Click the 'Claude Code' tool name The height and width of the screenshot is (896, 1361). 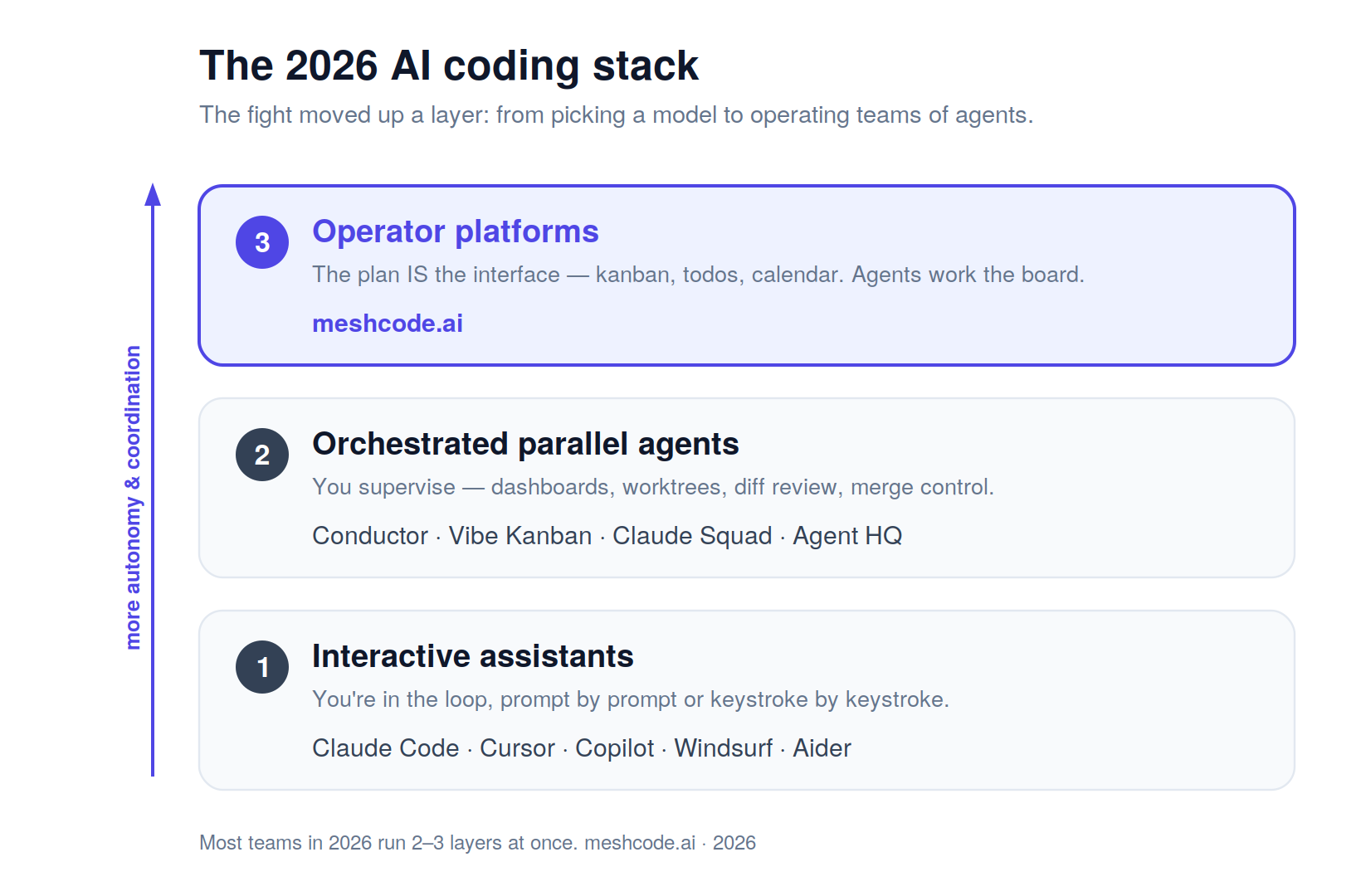(386, 748)
